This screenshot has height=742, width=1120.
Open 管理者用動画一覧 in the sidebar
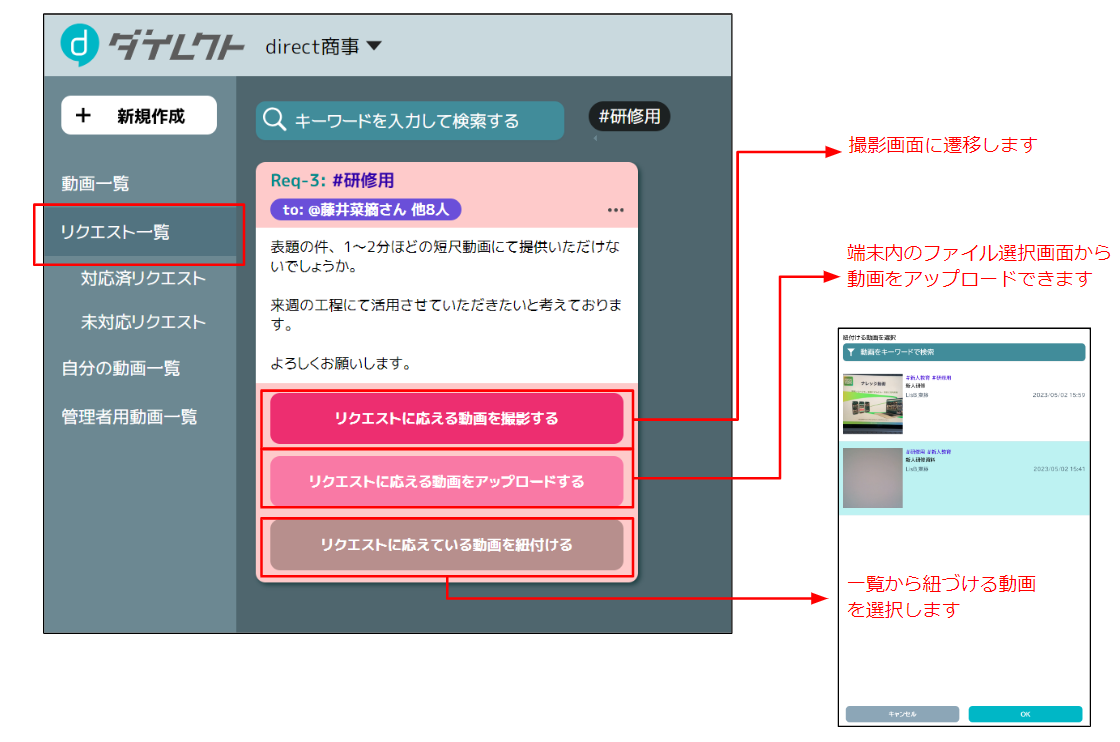(129, 416)
